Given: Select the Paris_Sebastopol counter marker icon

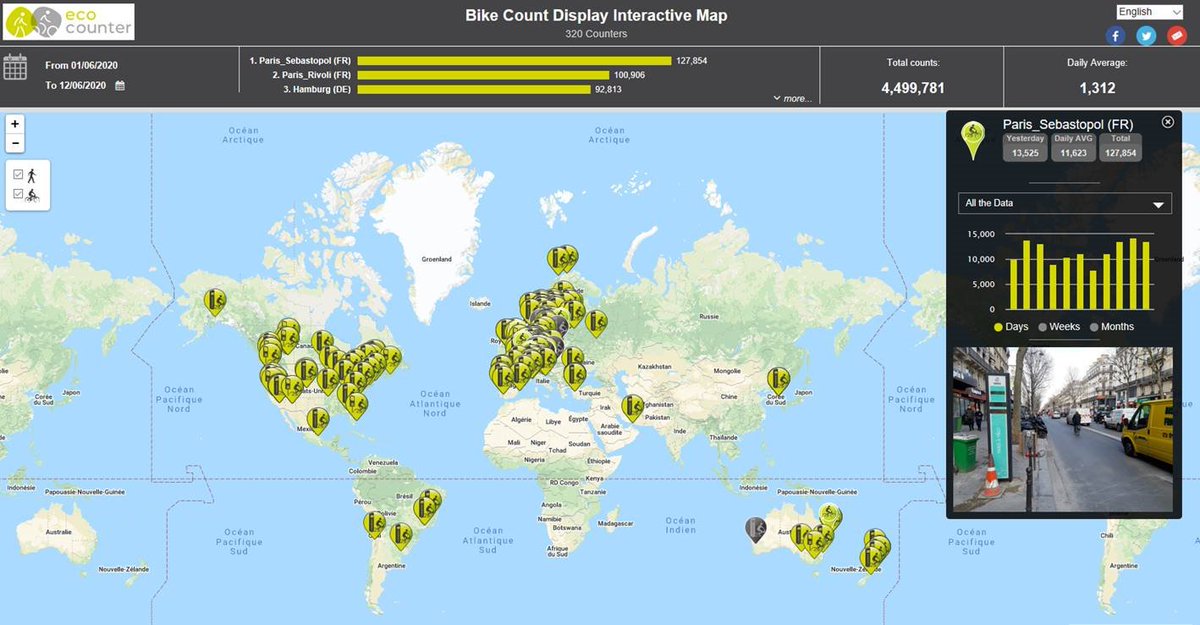Looking at the screenshot, I should (975, 137).
